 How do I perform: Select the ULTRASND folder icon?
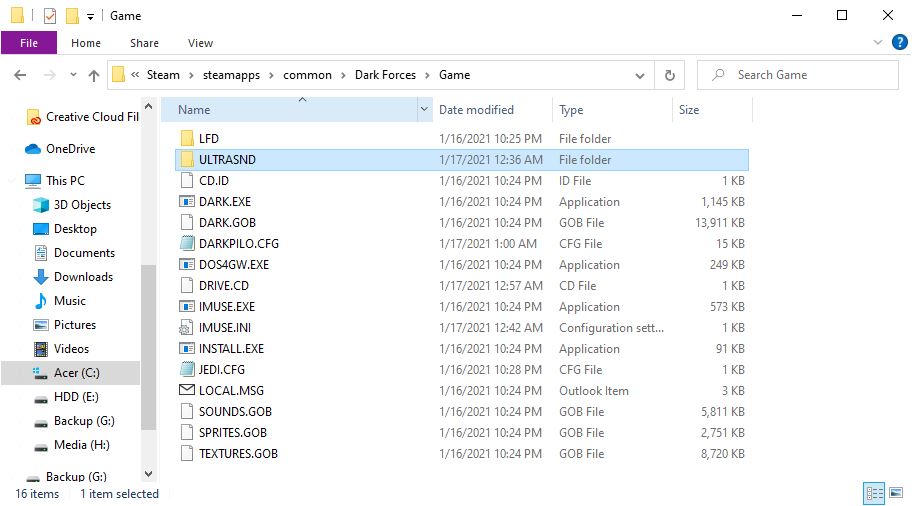(x=187, y=159)
